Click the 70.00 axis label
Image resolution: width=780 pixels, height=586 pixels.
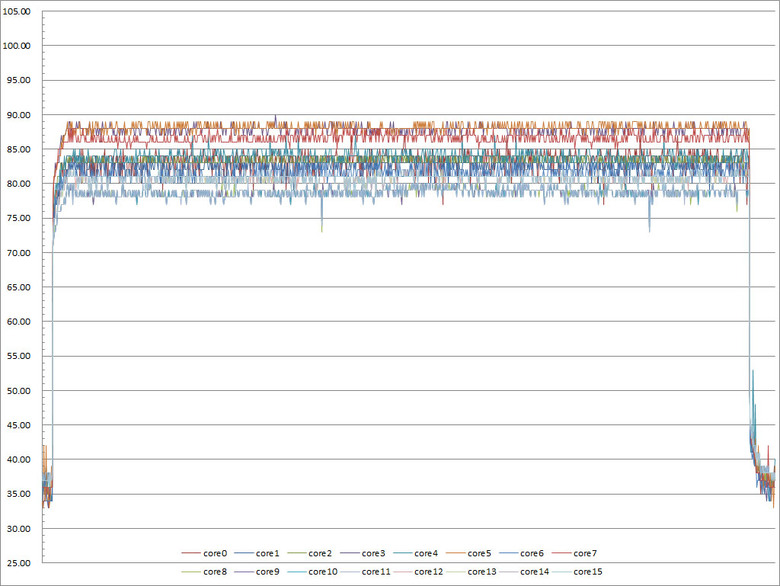tap(18, 253)
